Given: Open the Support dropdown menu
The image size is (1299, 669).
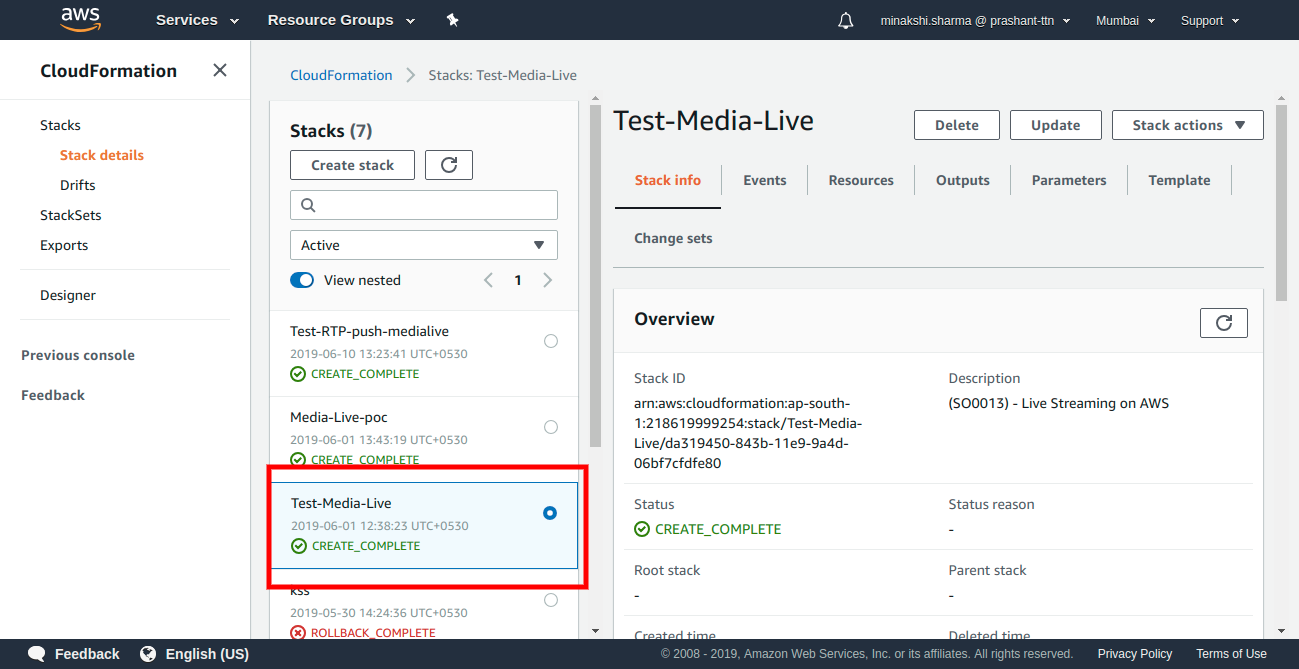Looking at the screenshot, I should click(x=1210, y=20).
